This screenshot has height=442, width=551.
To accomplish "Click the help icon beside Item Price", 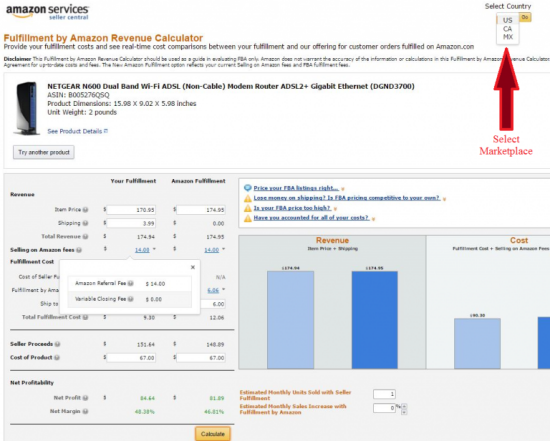I will [85, 210].
